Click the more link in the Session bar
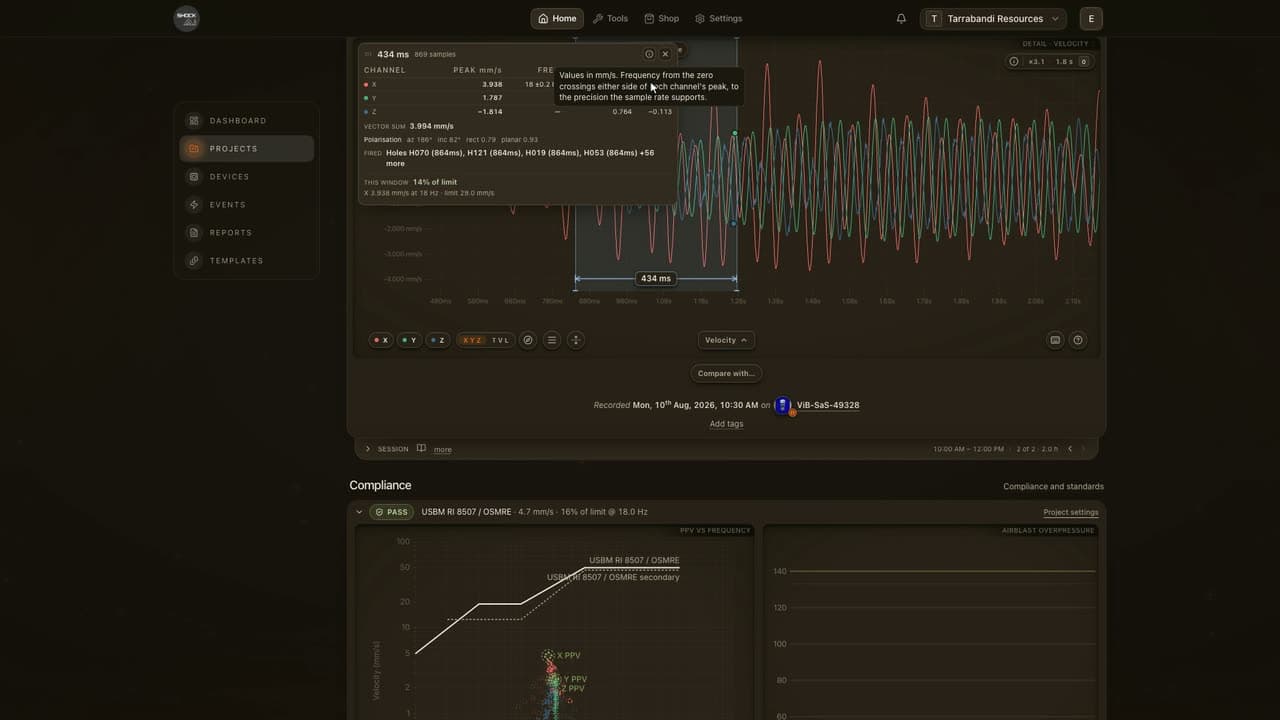Image resolution: width=1280 pixels, height=720 pixels. 443,450
